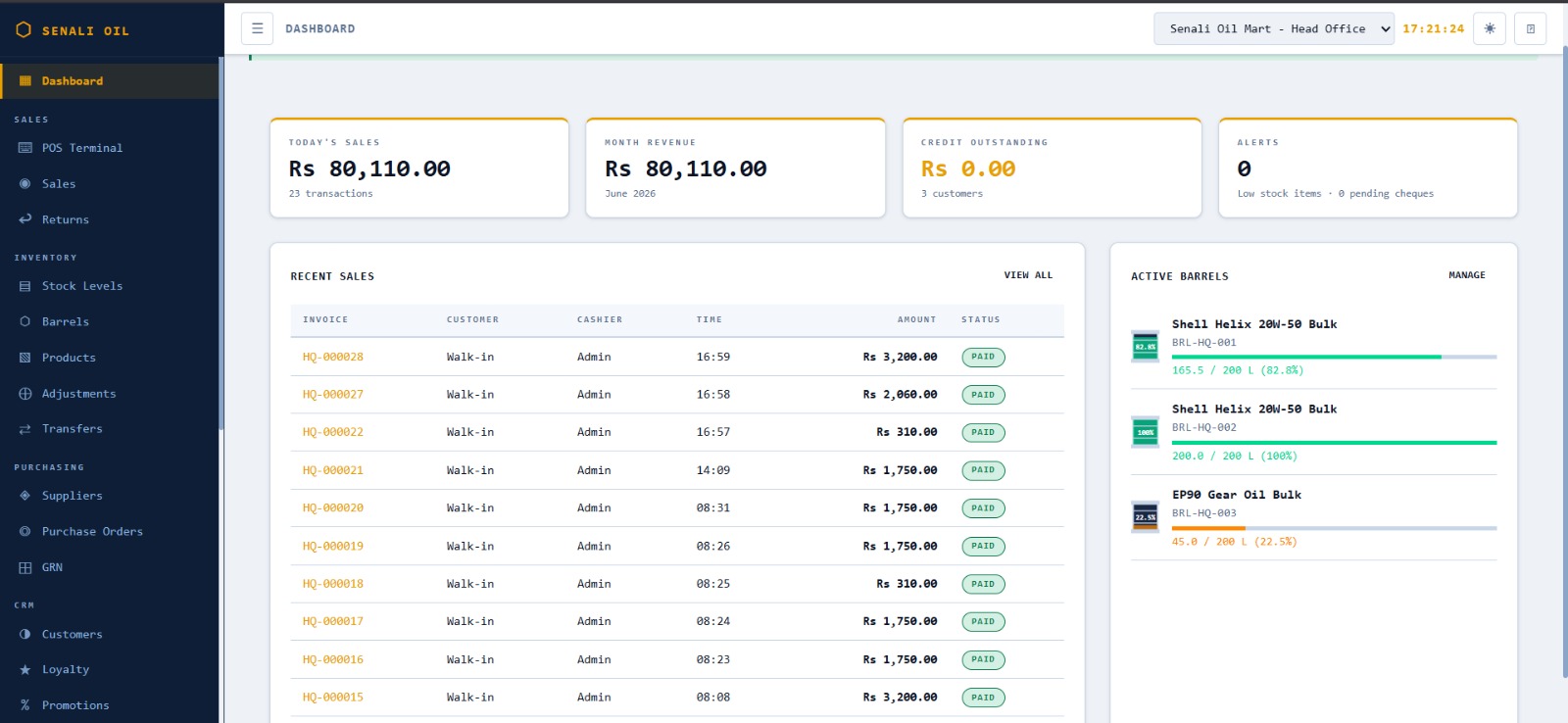
Task: Open the Senali Oil Mart branch dropdown
Action: click(1274, 28)
